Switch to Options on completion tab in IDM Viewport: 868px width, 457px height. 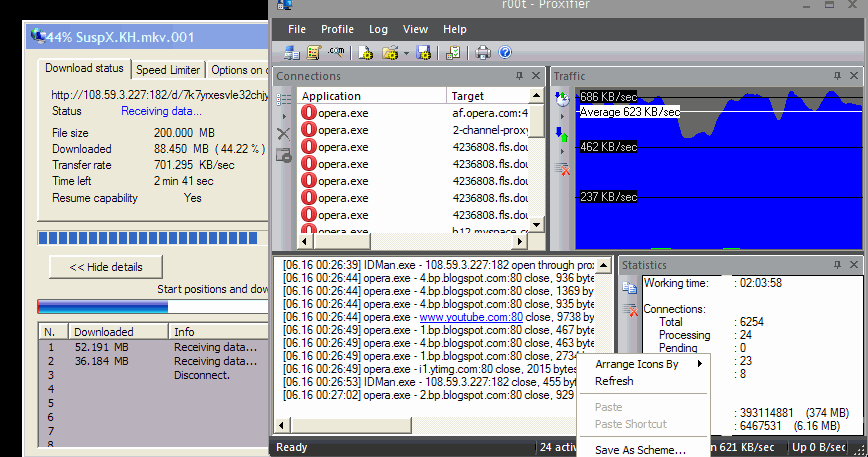[238, 70]
